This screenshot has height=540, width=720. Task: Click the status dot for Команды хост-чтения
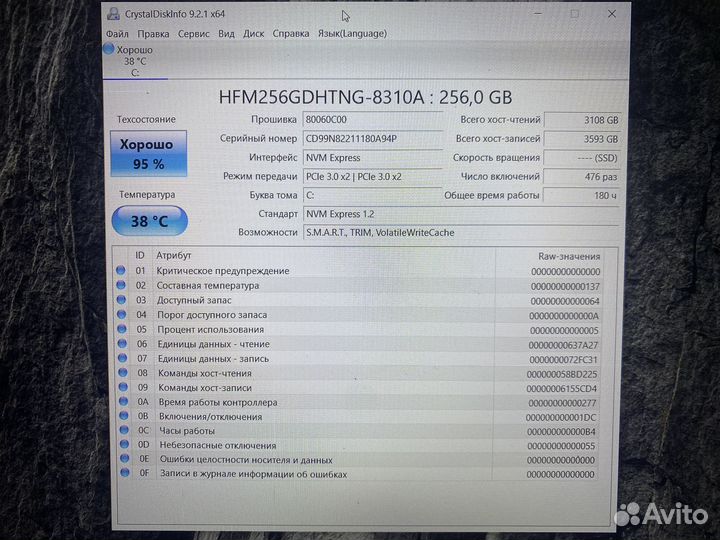tap(123, 372)
